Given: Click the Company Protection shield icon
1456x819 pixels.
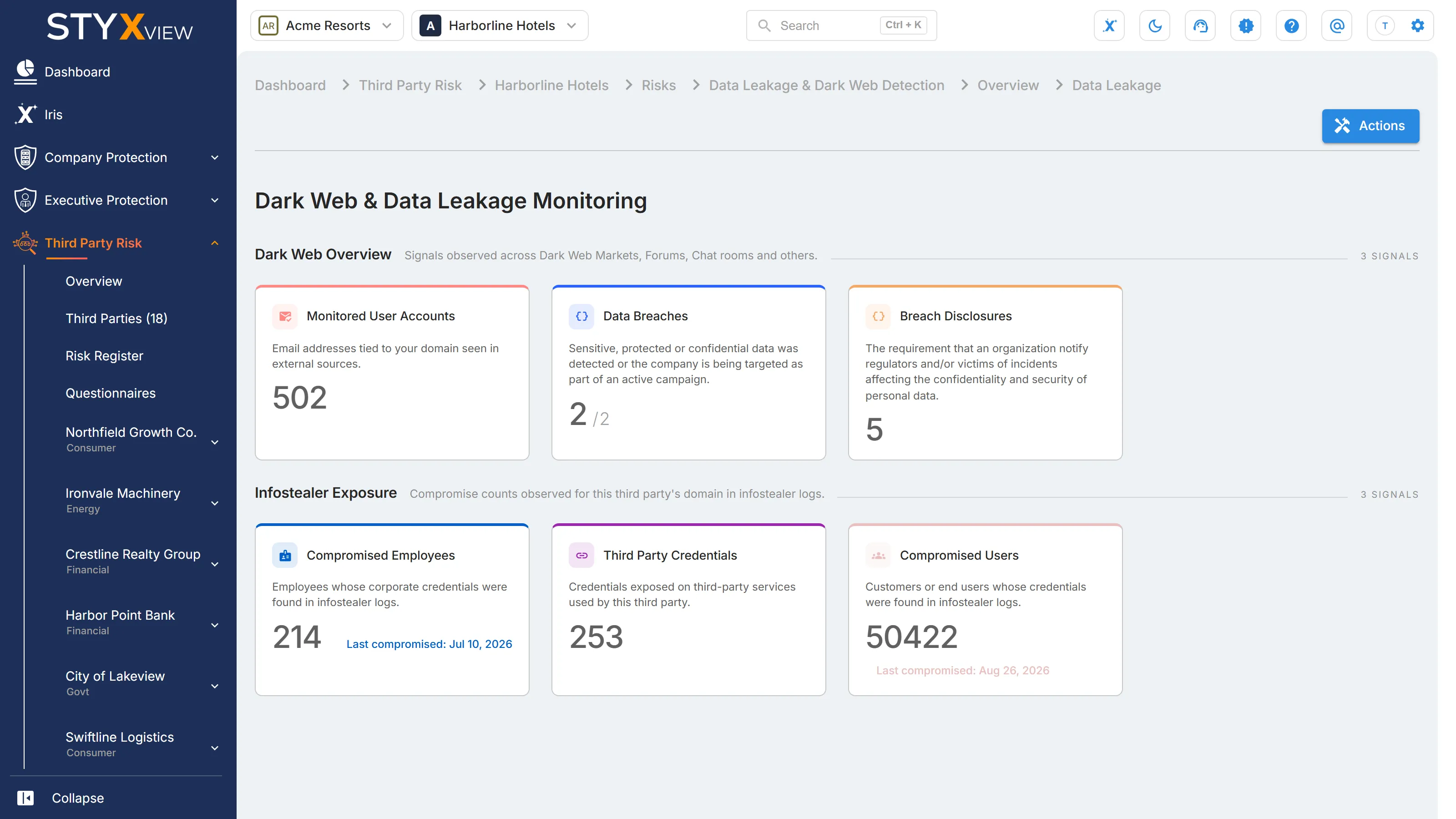Looking at the screenshot, I should pos(25,157).
